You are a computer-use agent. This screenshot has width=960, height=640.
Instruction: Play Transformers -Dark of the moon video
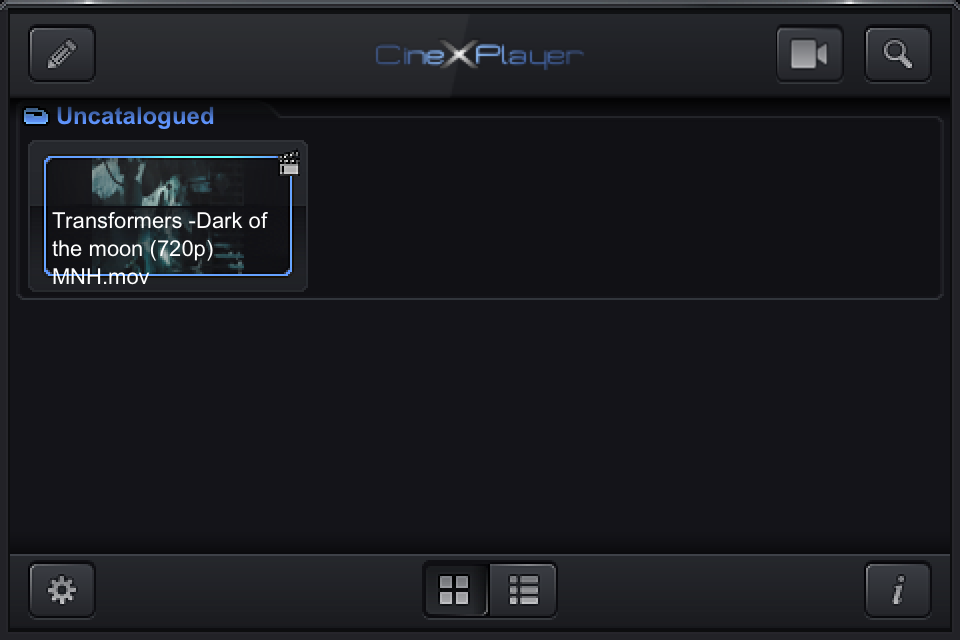(168, 216)
